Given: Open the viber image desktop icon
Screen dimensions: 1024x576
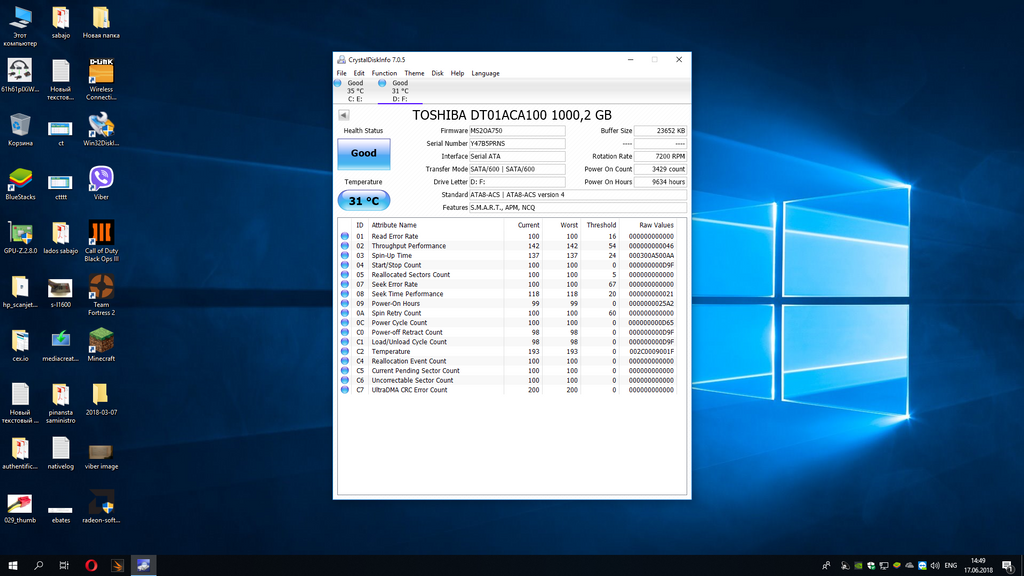Looking at the screenshot, I should (x=101, y=455).
